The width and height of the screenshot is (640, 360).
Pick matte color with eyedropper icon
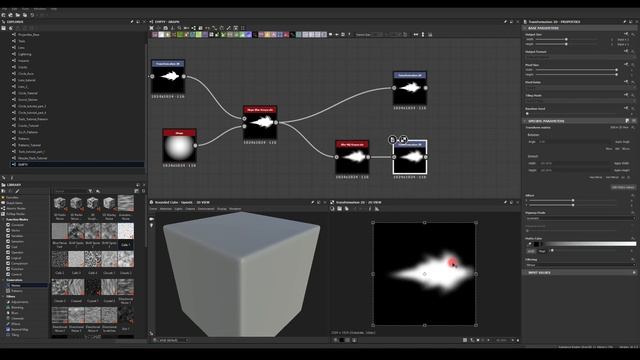(530, 244)
